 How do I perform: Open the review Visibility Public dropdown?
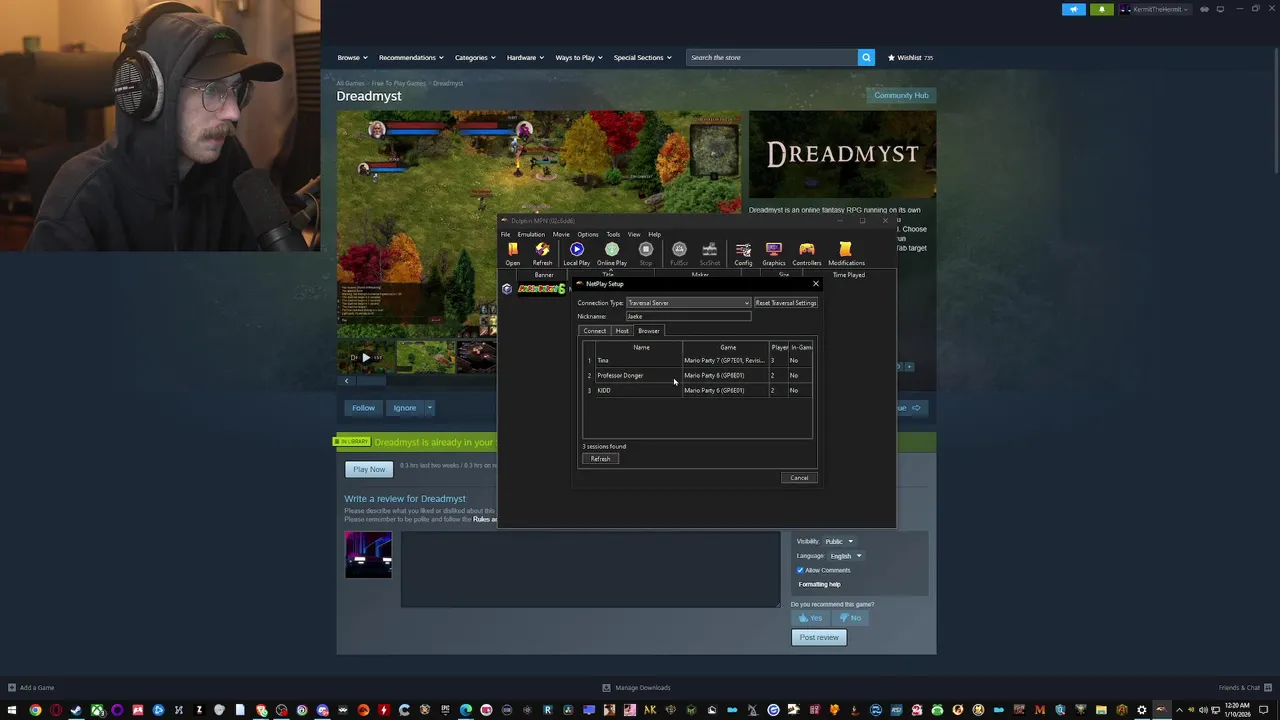[x=839, y=541]
